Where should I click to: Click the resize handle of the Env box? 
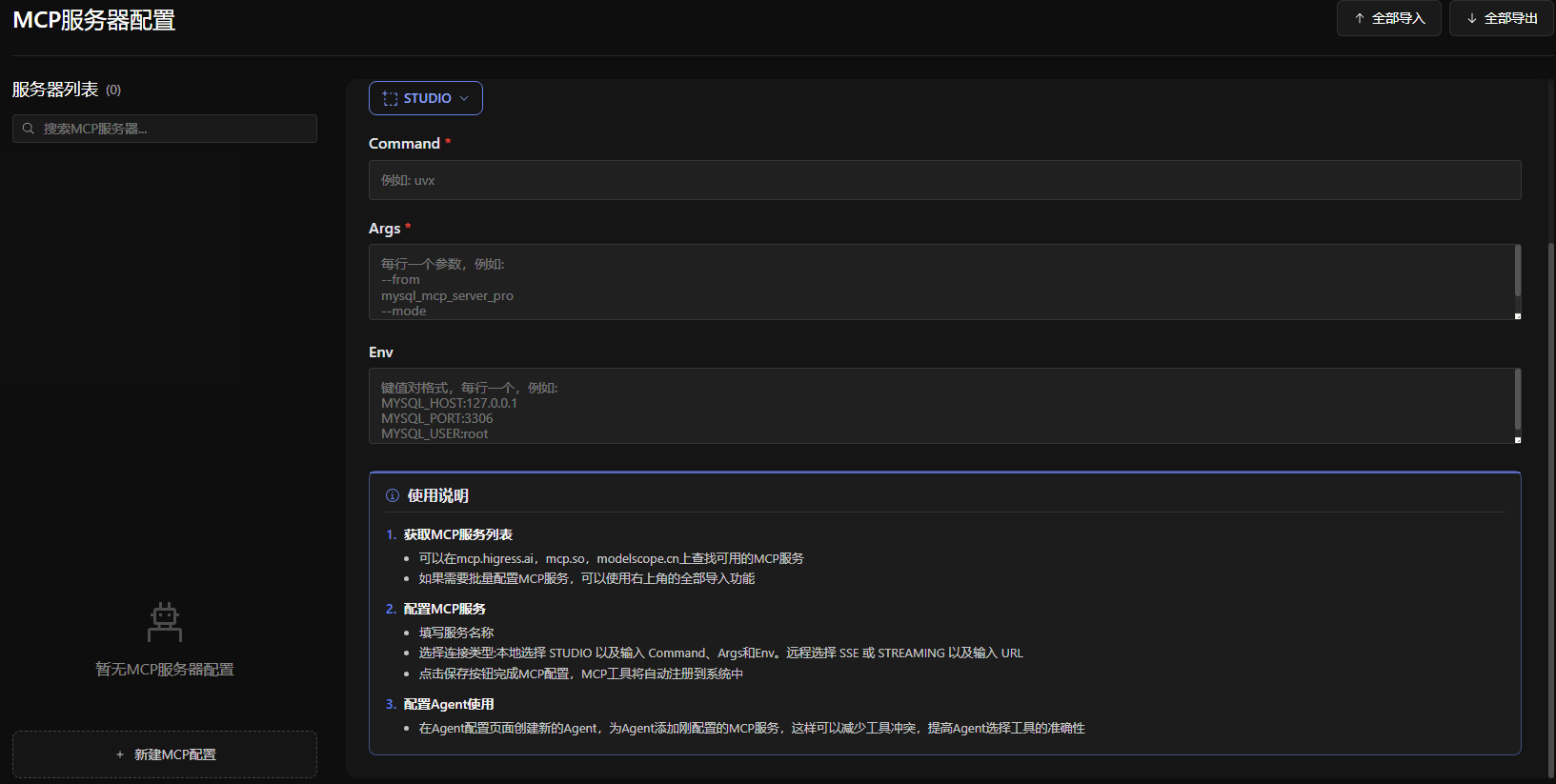[x=1517, y=439]
